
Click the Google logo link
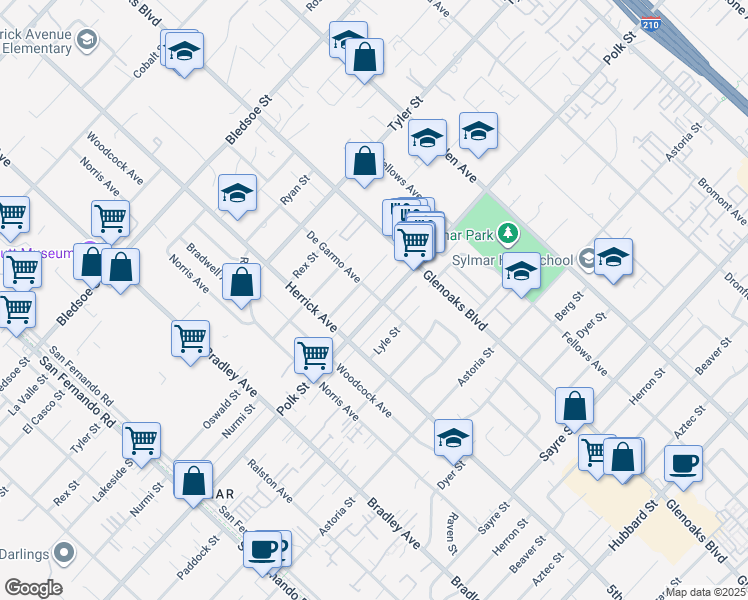click(34, 588)
